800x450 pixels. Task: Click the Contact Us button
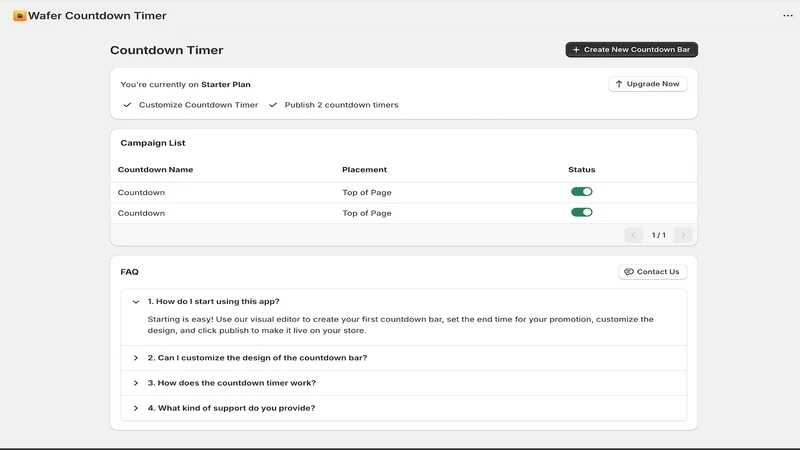653,272
